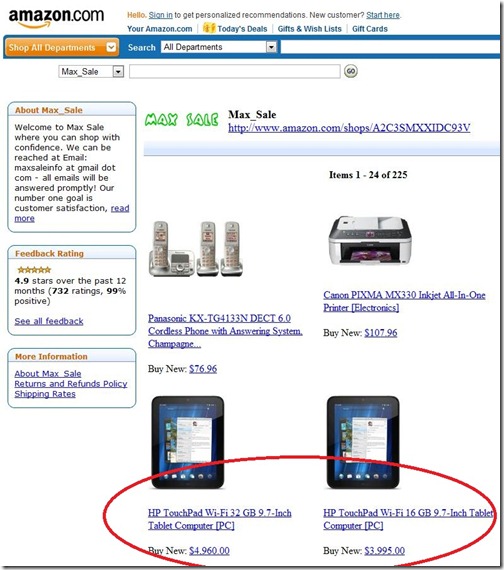
Task: Open the All Departments search dropdown
Action: coord(219,47)
